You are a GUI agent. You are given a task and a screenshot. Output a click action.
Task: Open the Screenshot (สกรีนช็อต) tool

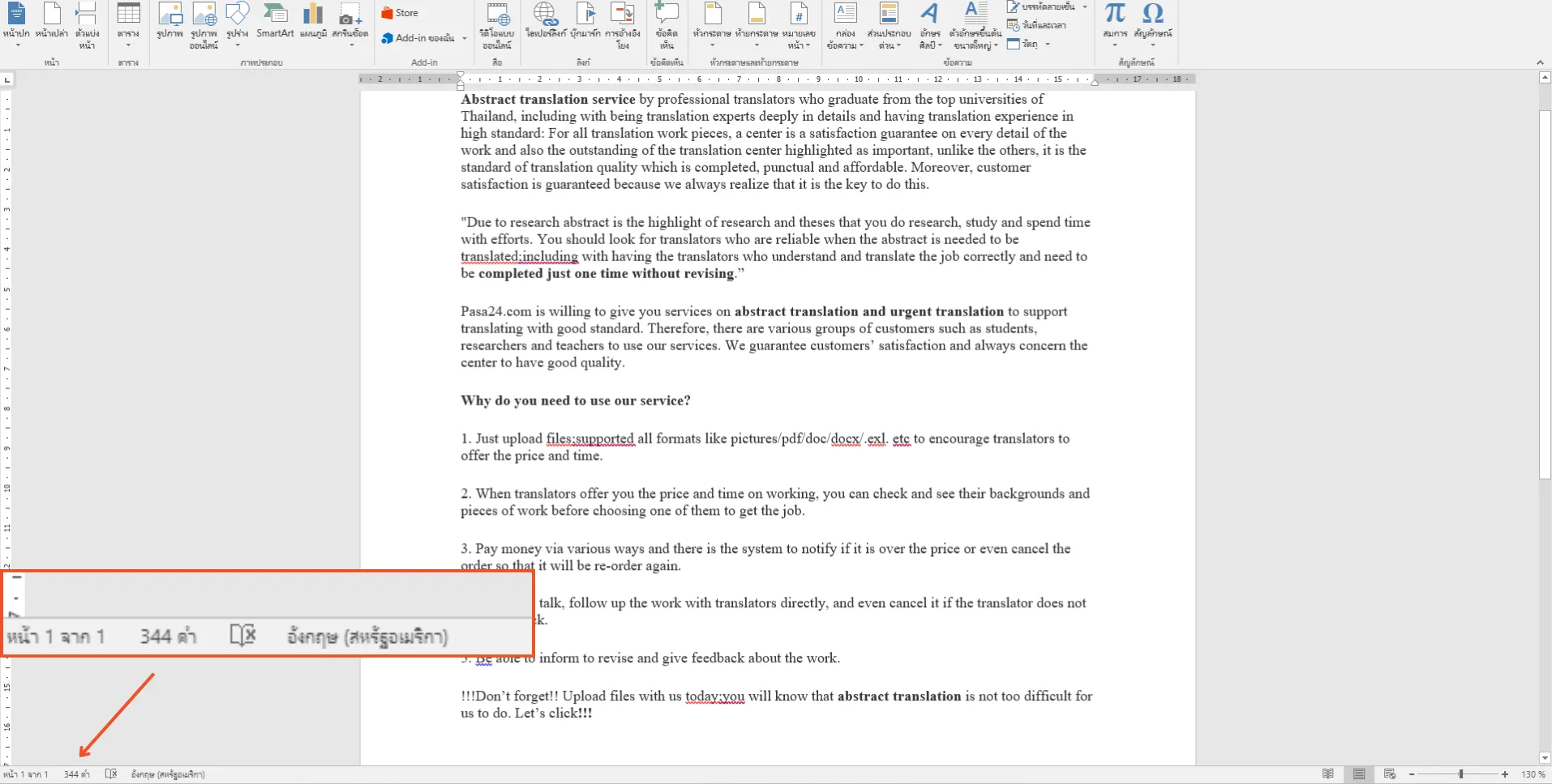click(x=350, y=23)
